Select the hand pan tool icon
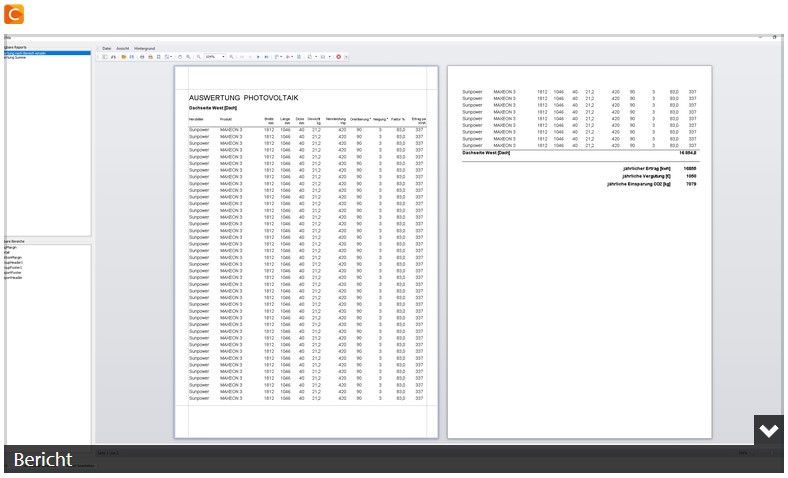This screenshot has height=478, width=788. (180, 57)
